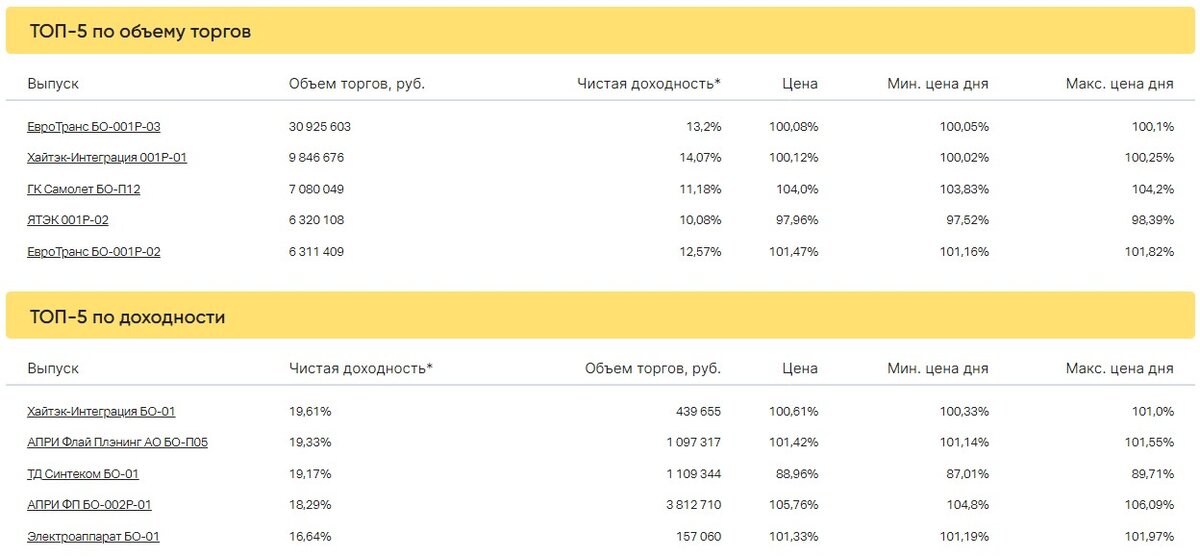Open the ТД Синтеком БО-01 link

tap(83, 474)
